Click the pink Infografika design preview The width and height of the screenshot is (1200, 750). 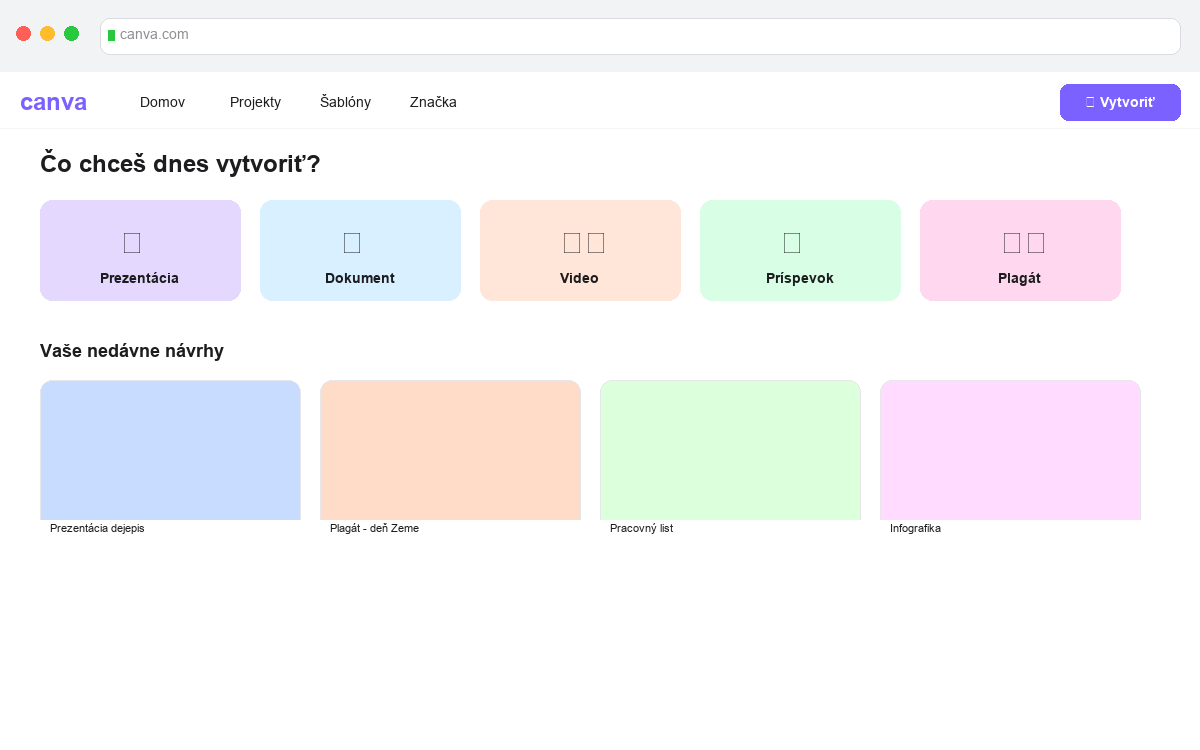click(x=1010, y=450)
